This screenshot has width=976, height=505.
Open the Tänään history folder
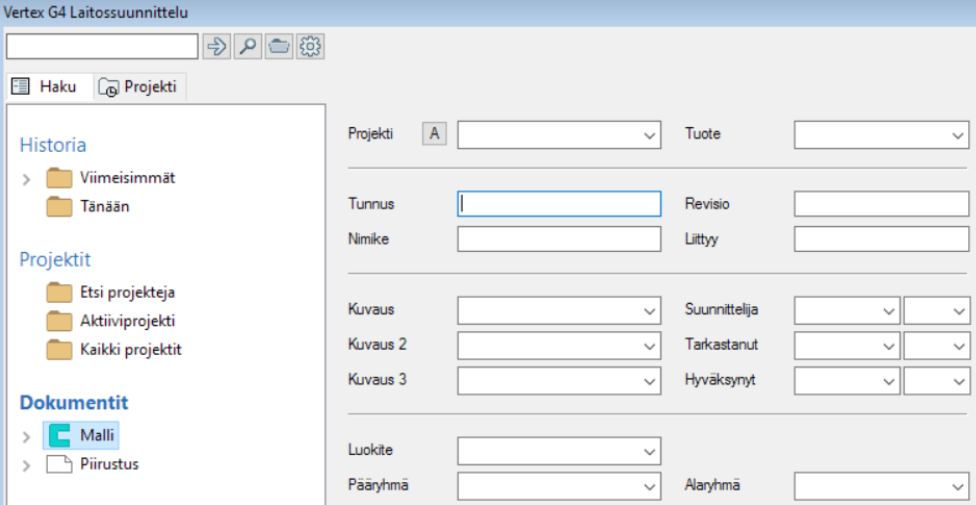pos(59,207)
